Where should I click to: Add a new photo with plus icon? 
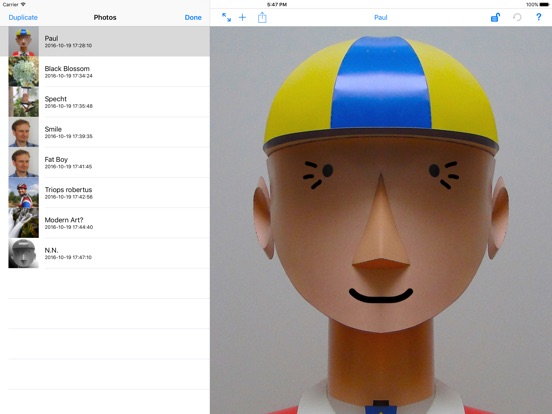click(x=242, y=17)
